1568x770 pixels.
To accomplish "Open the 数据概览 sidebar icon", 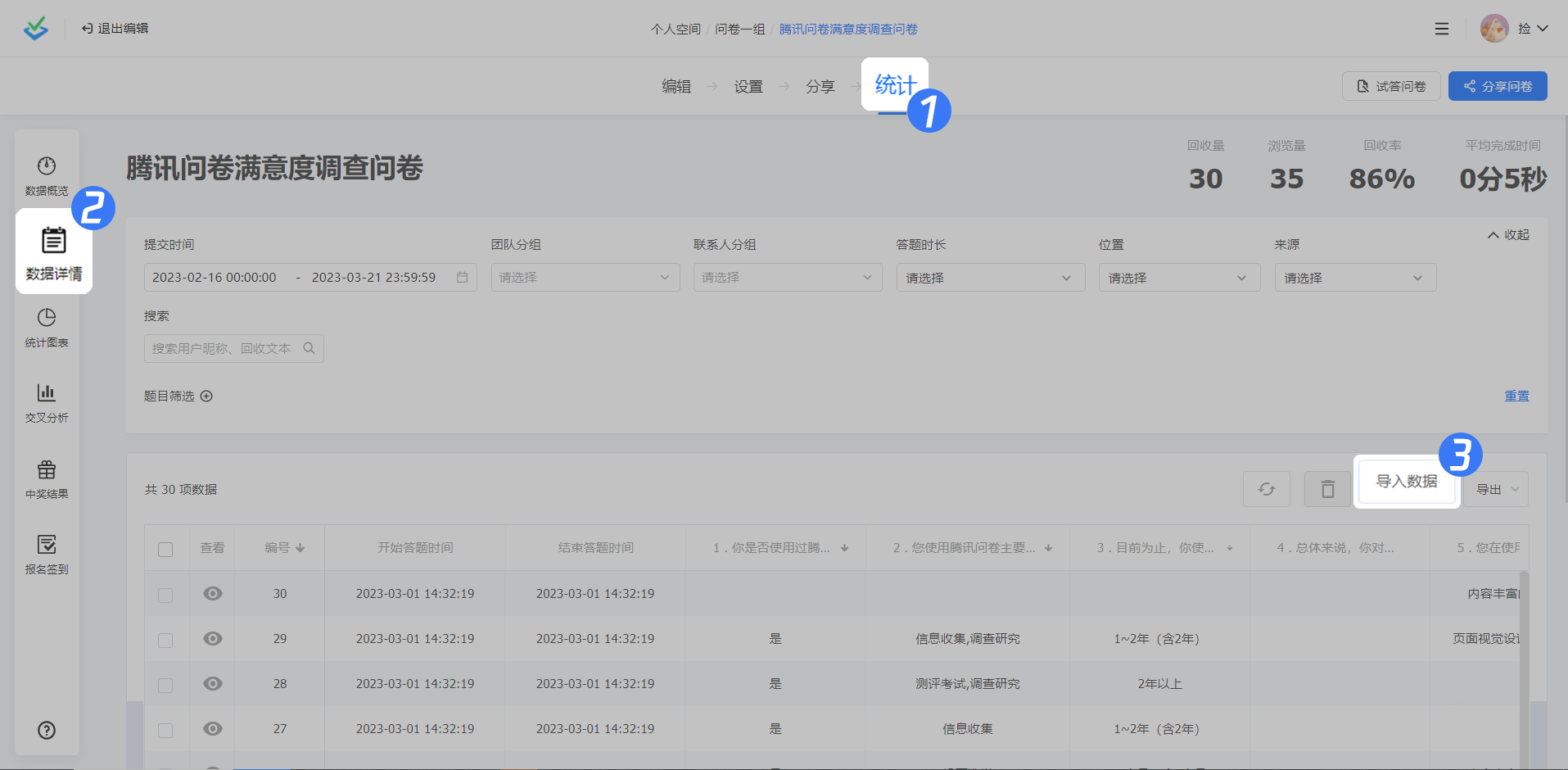I will click(47, 167).
